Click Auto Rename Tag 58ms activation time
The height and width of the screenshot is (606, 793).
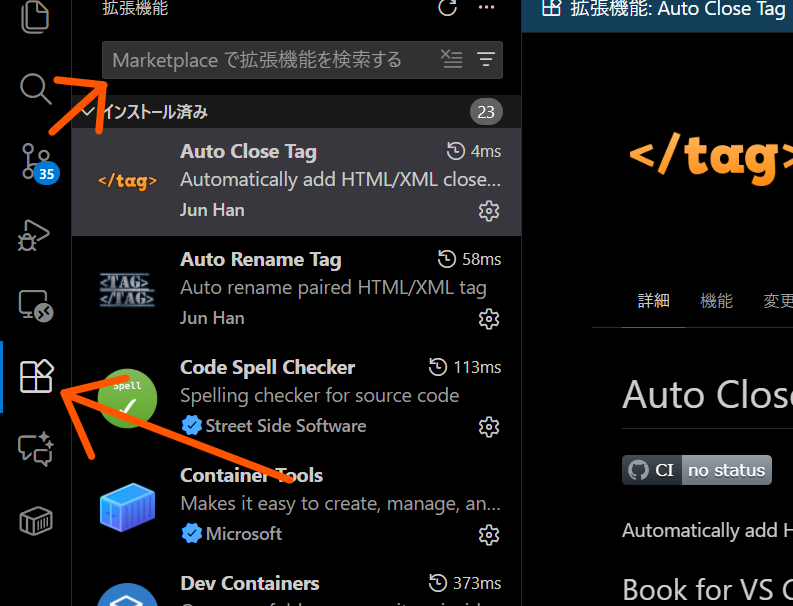pos(469,259)
